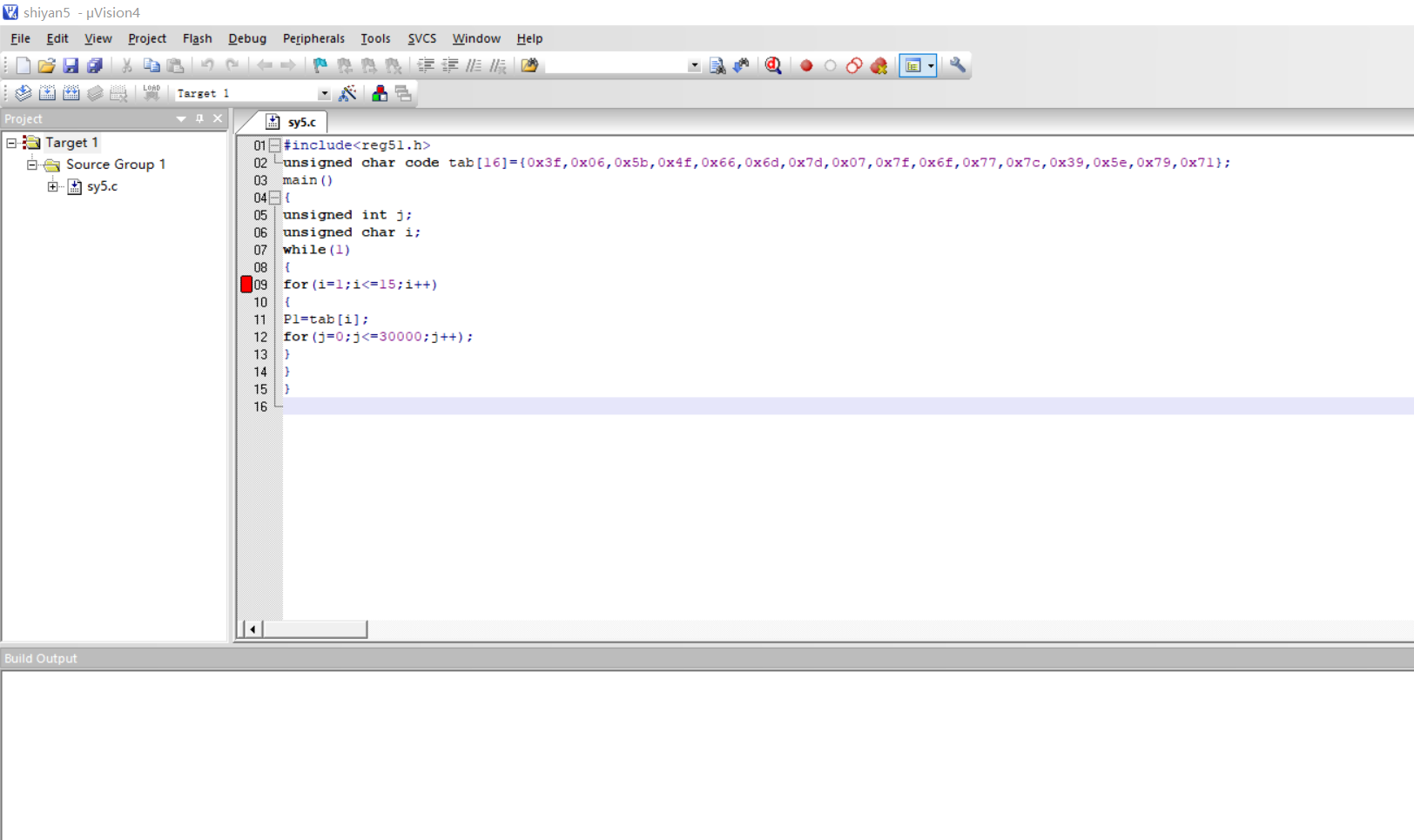Click the Redo arrow icon
Screen dimensions: 1414x840
(232, 65)
